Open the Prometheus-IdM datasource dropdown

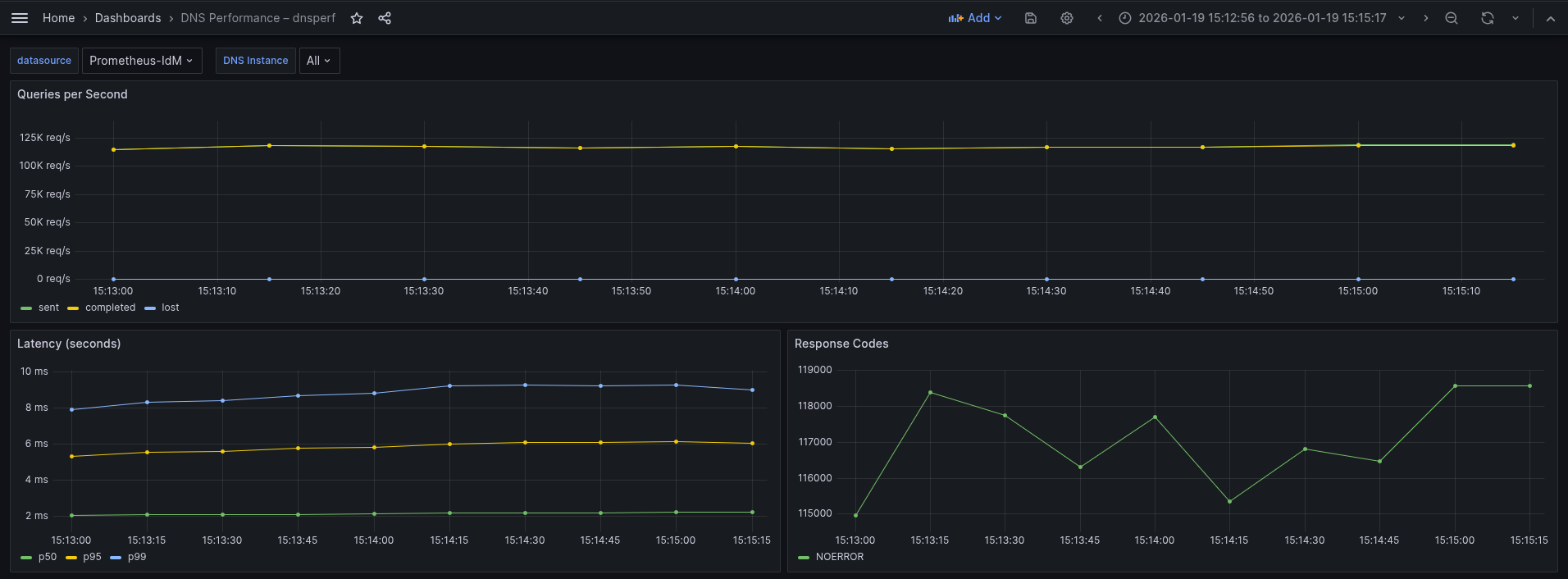tap(142, 61)
